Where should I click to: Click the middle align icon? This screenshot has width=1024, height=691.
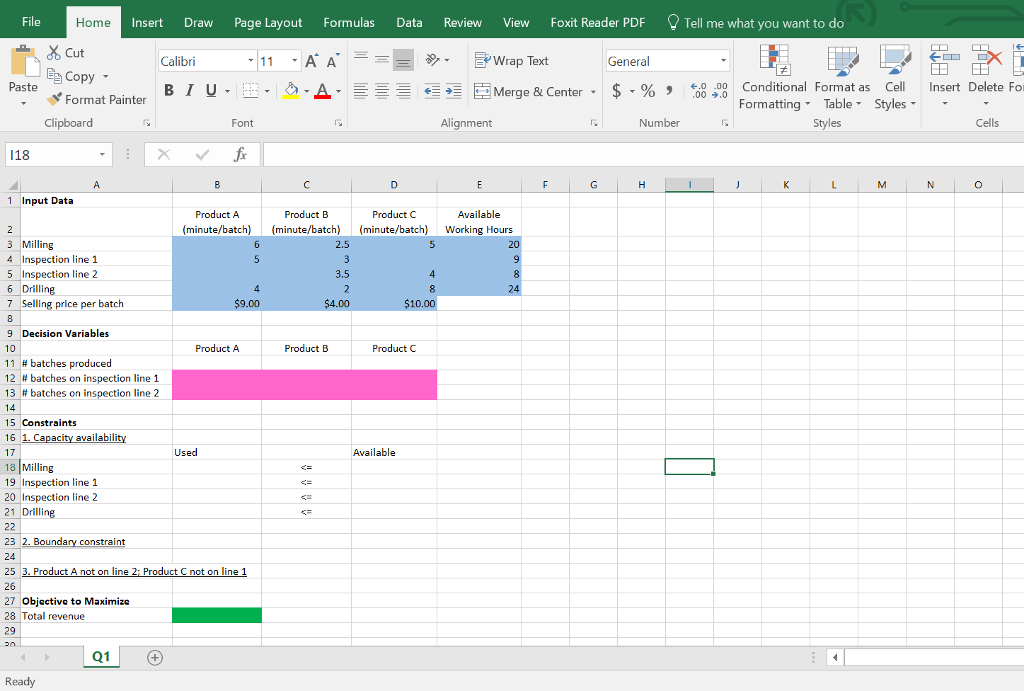tap(382, 60)
